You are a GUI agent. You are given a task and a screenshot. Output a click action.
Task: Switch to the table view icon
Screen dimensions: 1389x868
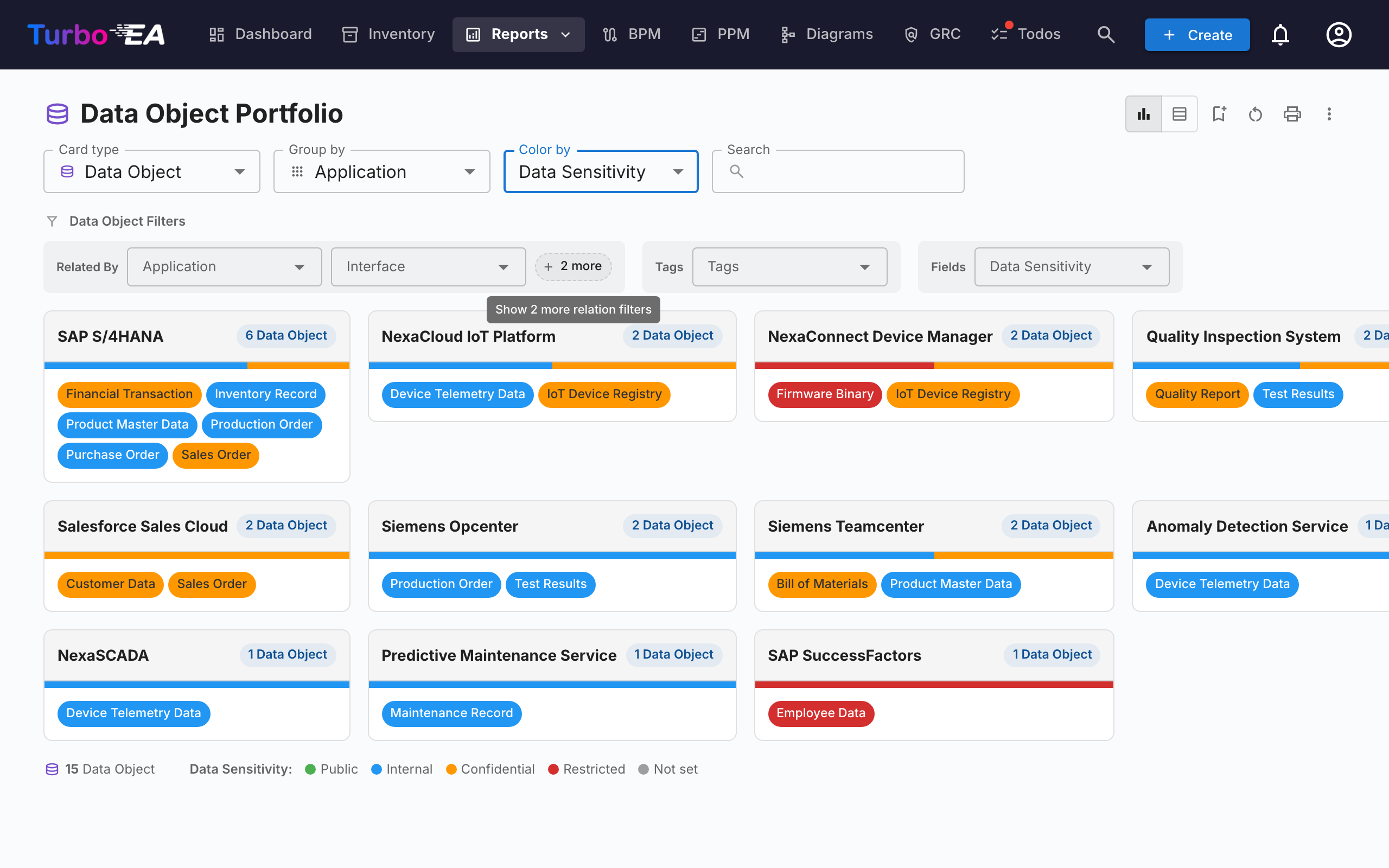pyautogui.click(x=1180, y=114)
